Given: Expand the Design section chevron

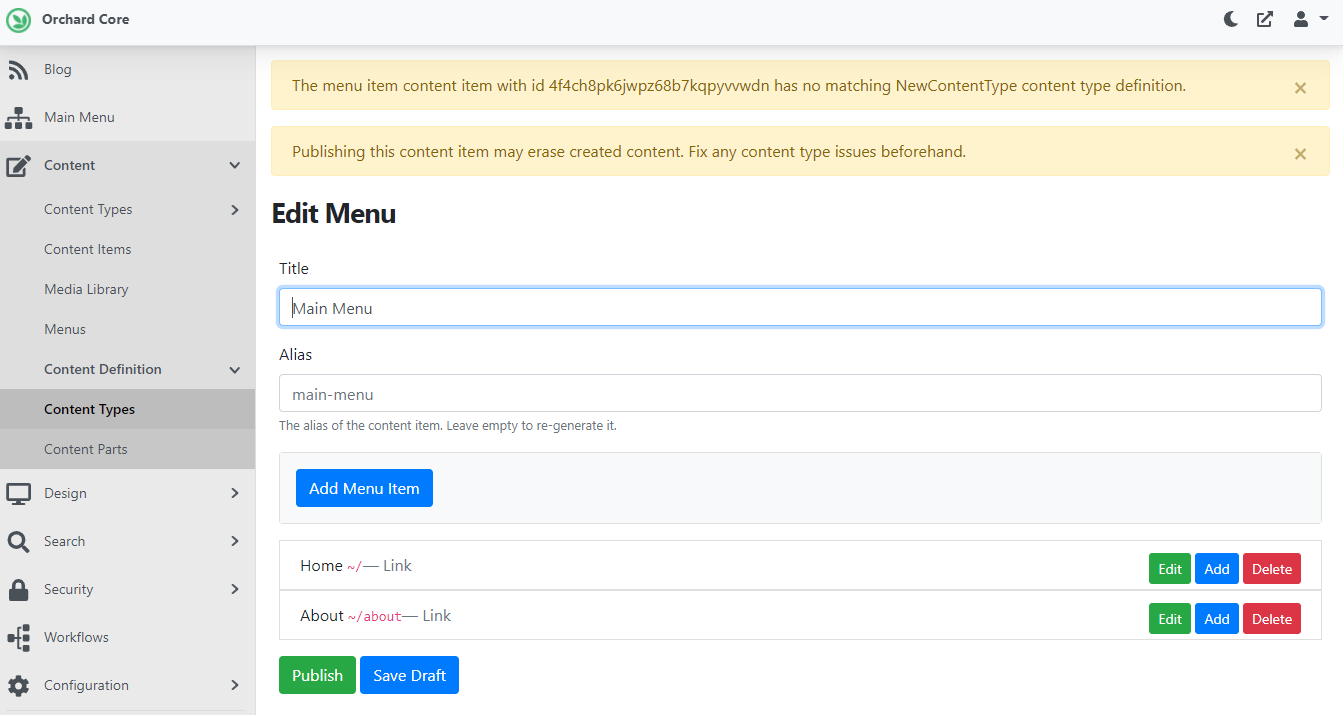Looking at the screenshot, I should [x=235, y=494].
